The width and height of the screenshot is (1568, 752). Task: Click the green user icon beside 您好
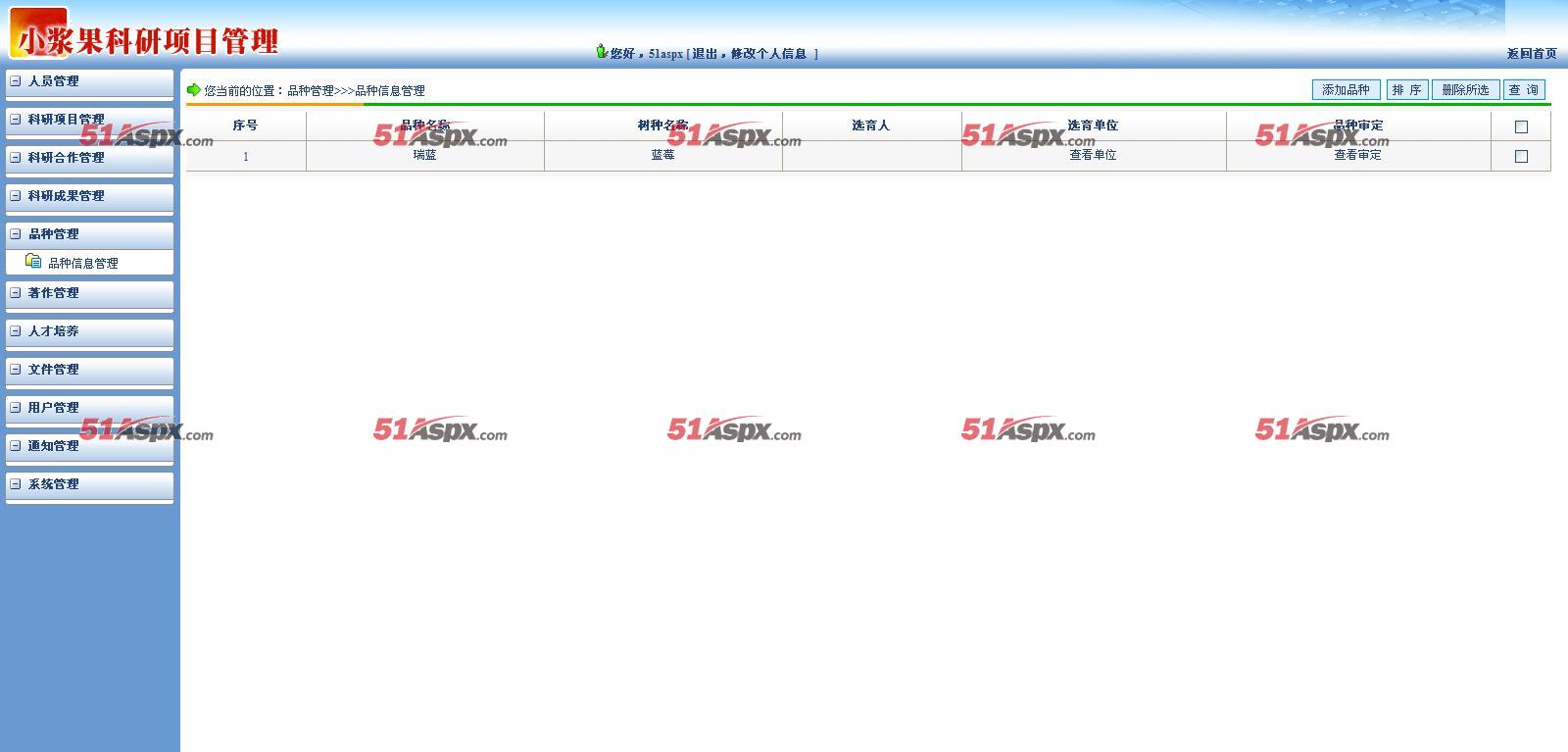coord(602,51)
